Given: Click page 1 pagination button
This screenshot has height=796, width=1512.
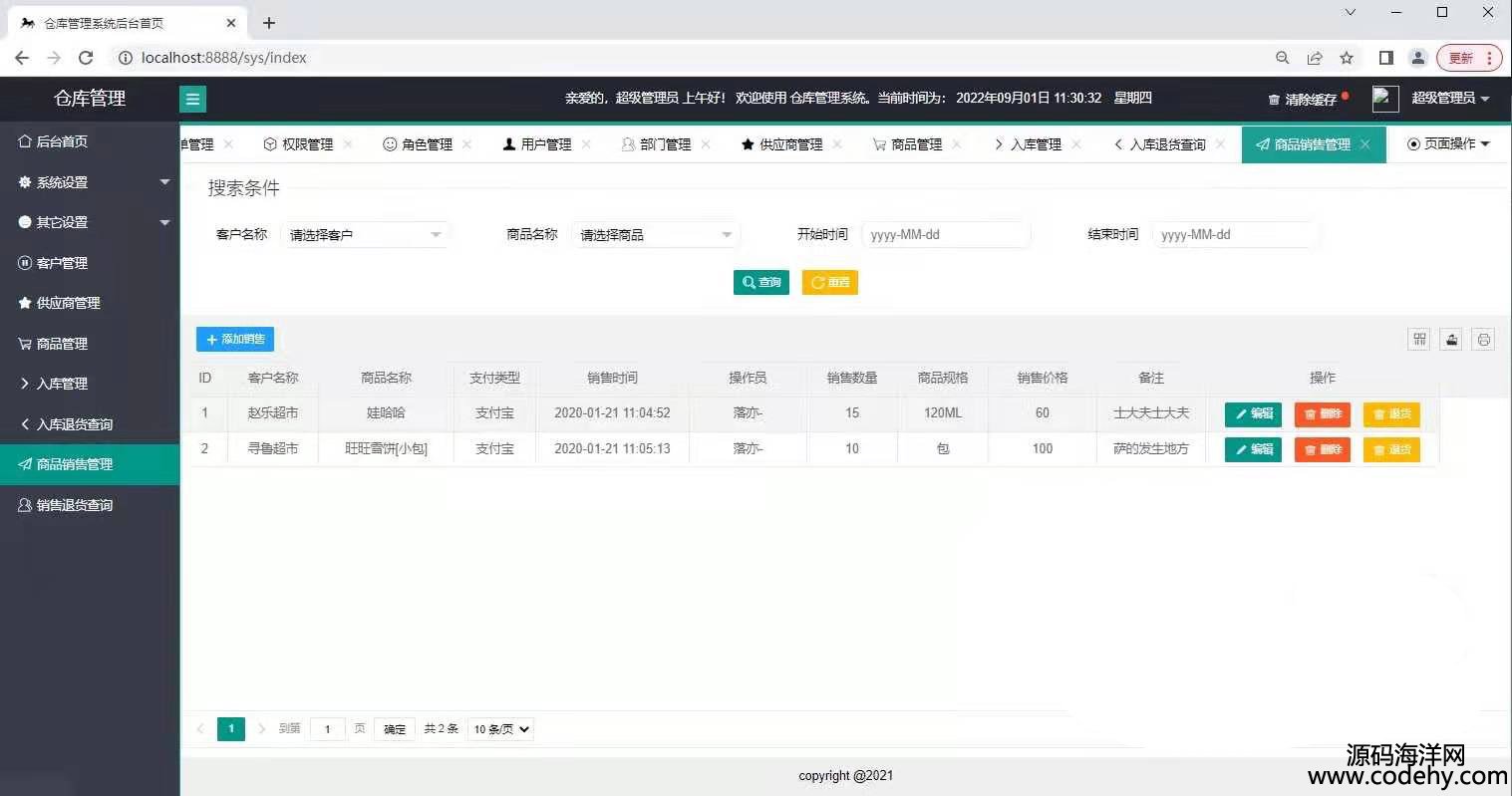Looking at the screenshot, I should click(x=231, y=729).
